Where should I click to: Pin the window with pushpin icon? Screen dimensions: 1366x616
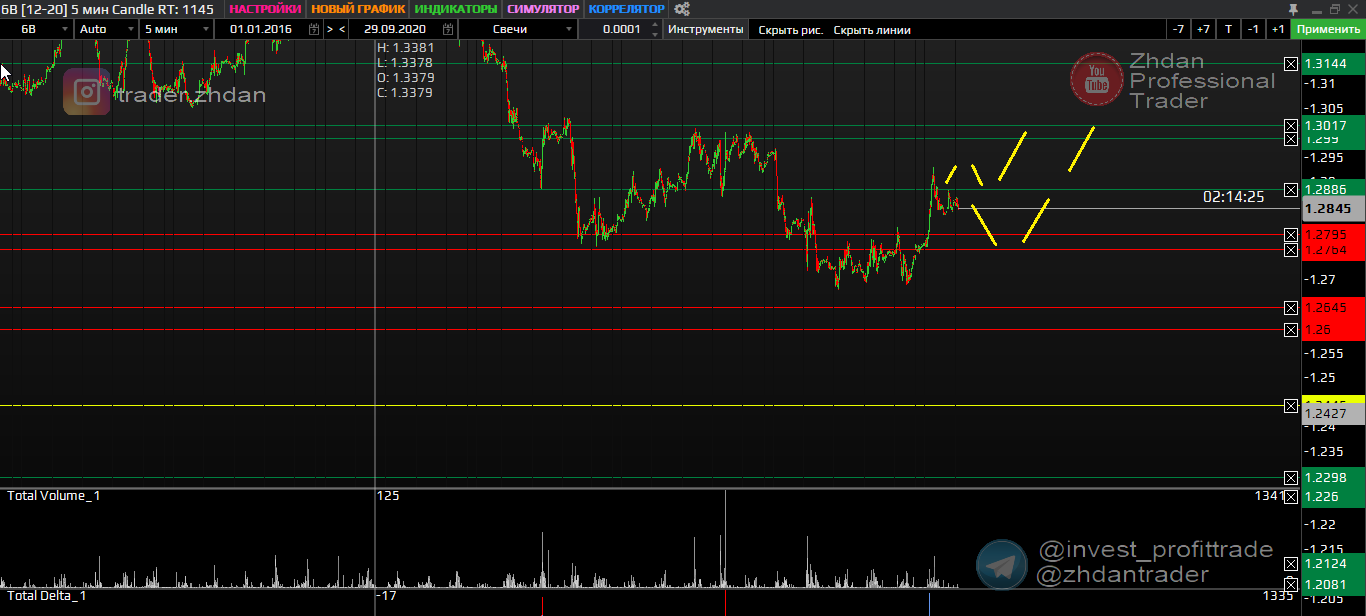[1293, 9]
